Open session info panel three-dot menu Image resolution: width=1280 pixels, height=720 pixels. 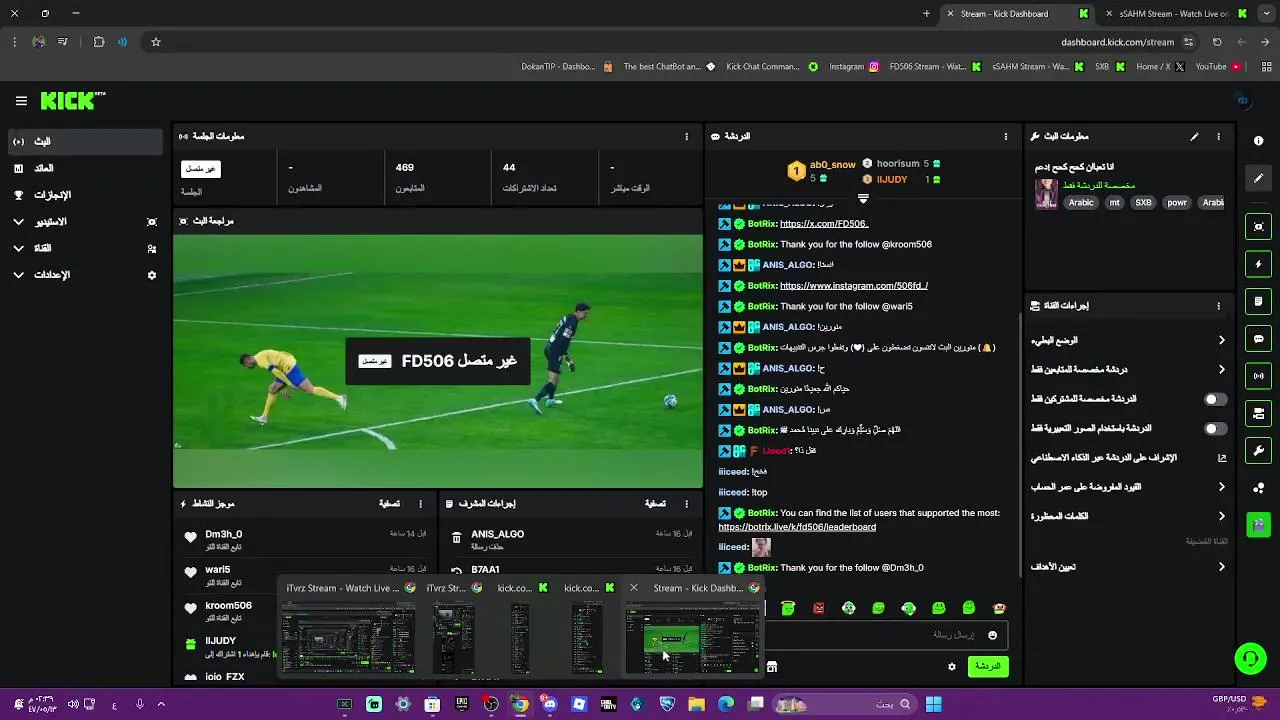pyautogui.click(x=686, y=136)
